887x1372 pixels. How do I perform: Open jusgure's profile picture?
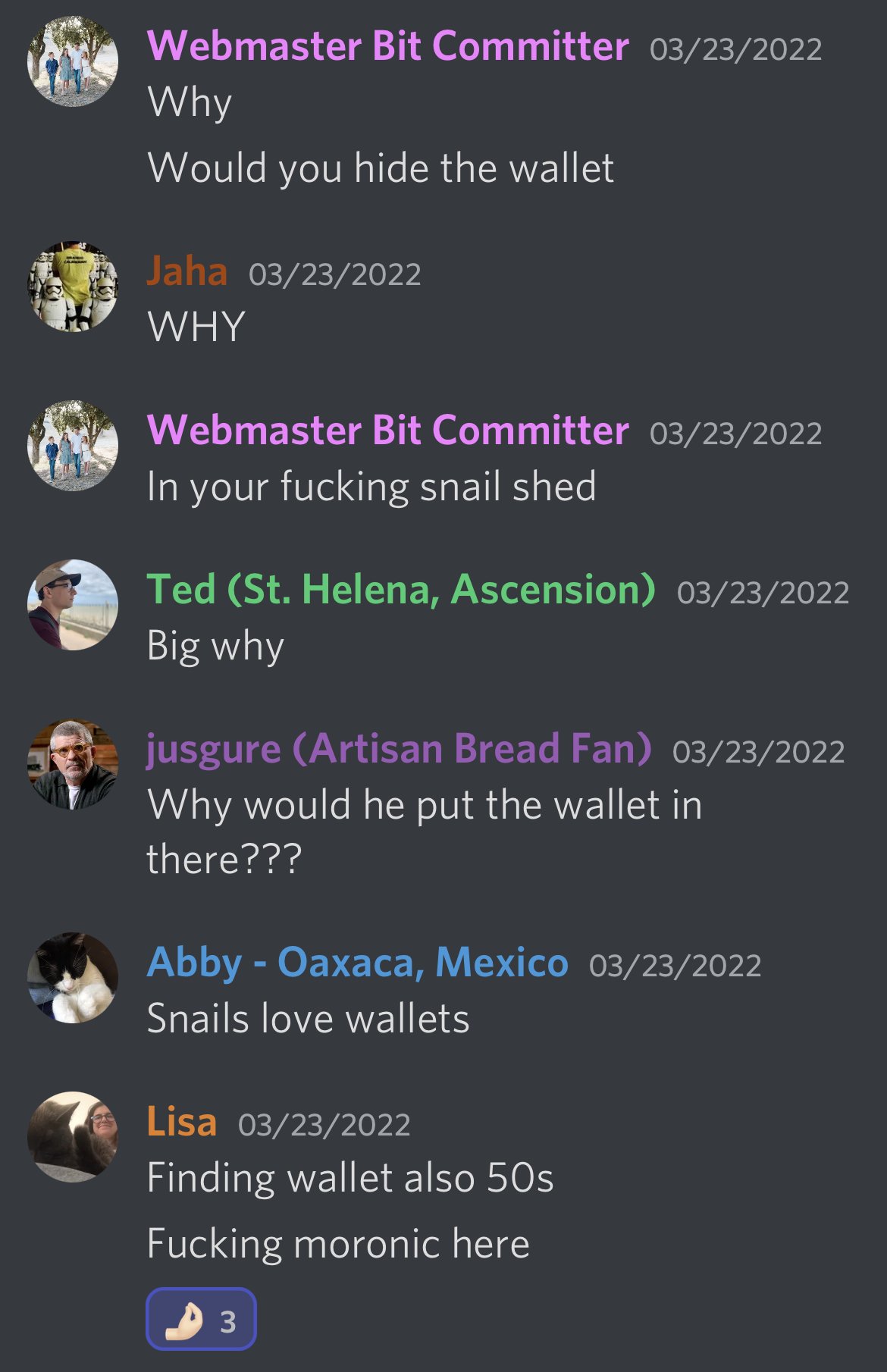73,764
